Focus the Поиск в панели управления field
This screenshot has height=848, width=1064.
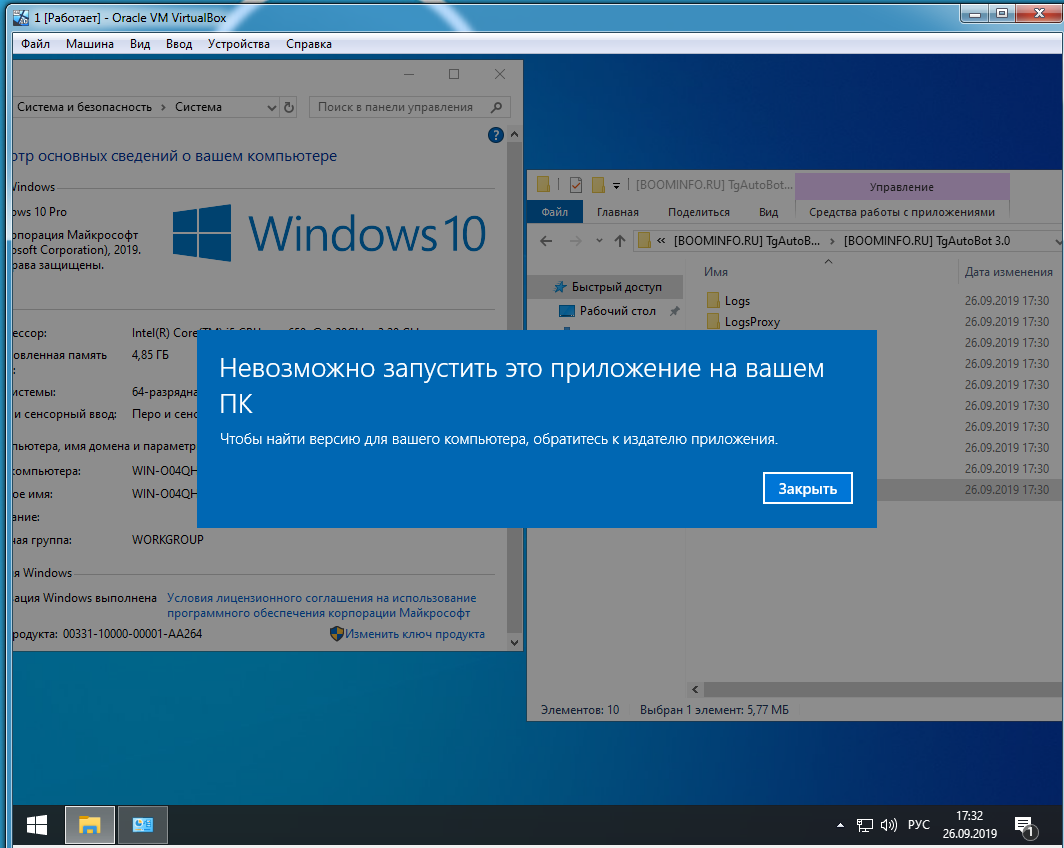(x=410, y=107)
